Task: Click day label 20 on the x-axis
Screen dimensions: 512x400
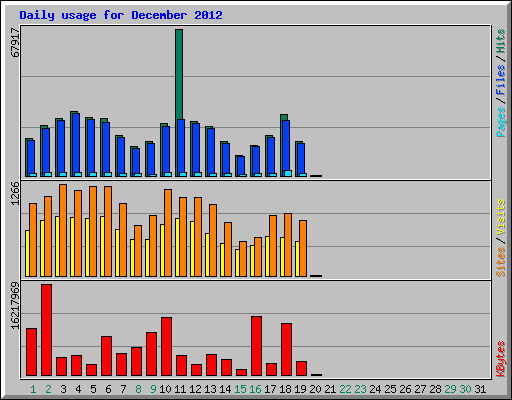Action: click(x=315, y=389)
